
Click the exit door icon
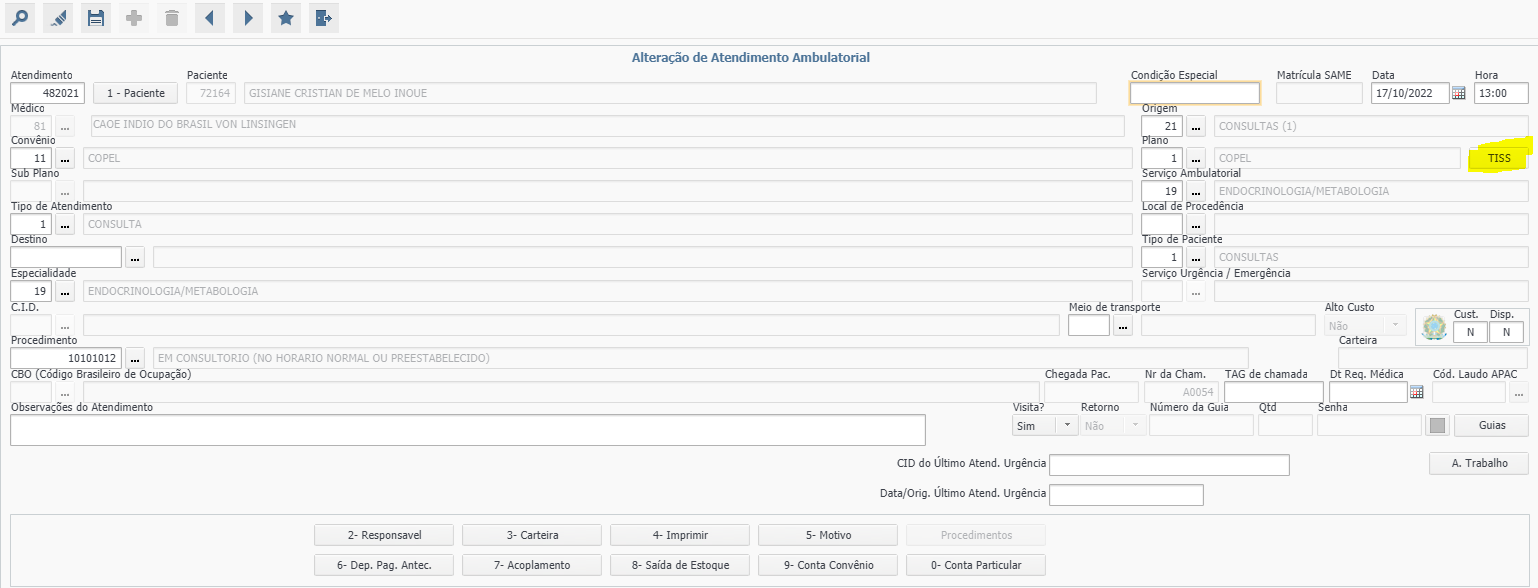324,18
